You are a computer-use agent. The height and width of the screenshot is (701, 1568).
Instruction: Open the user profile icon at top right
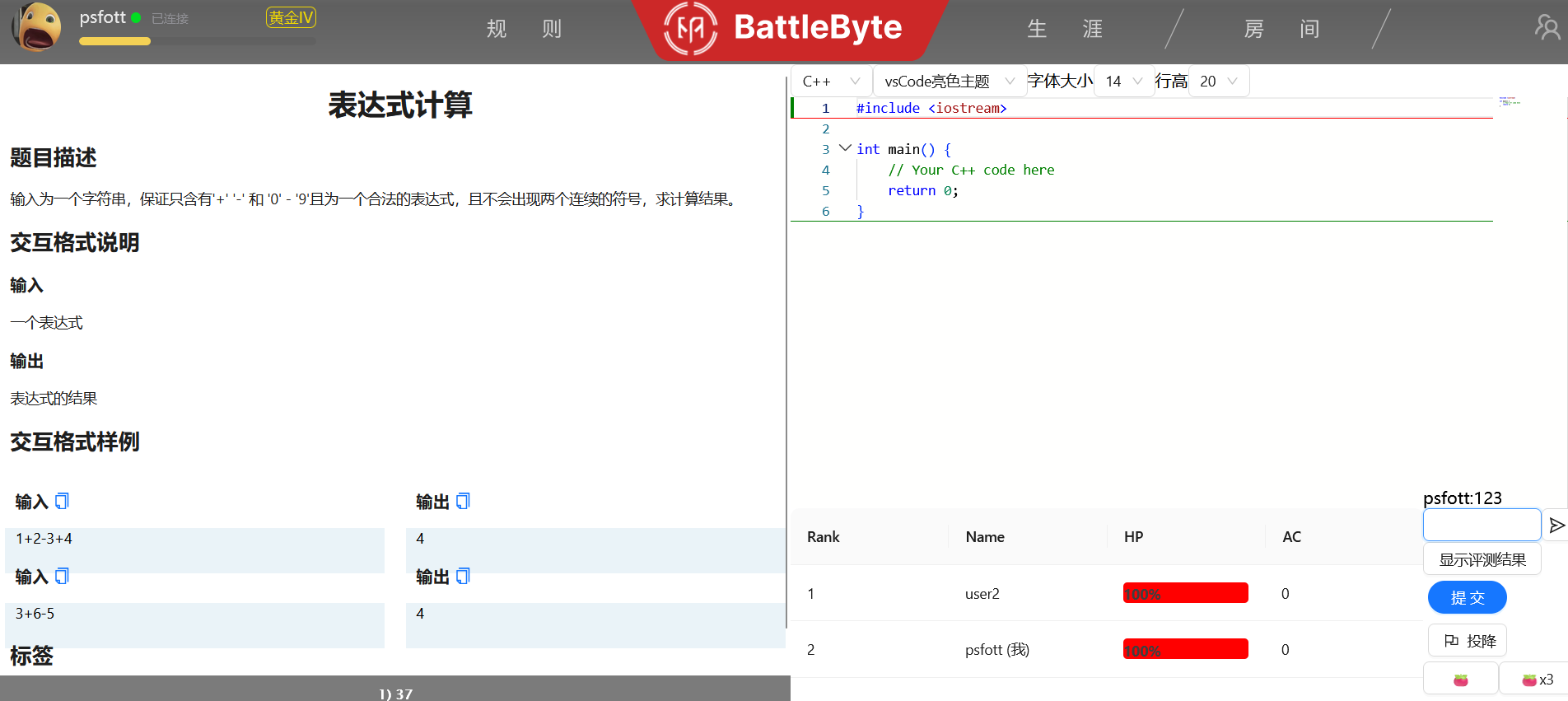(1547, 28)
